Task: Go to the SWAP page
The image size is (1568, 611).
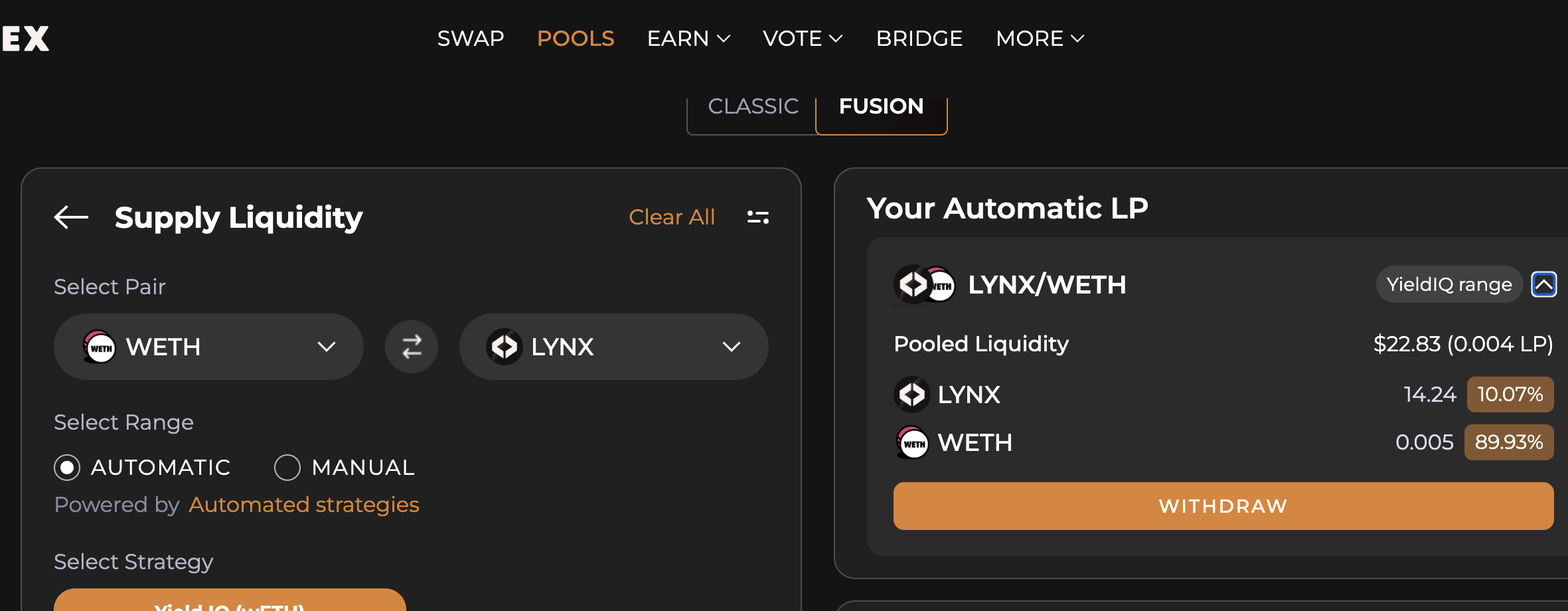Action: coord(471,39)
